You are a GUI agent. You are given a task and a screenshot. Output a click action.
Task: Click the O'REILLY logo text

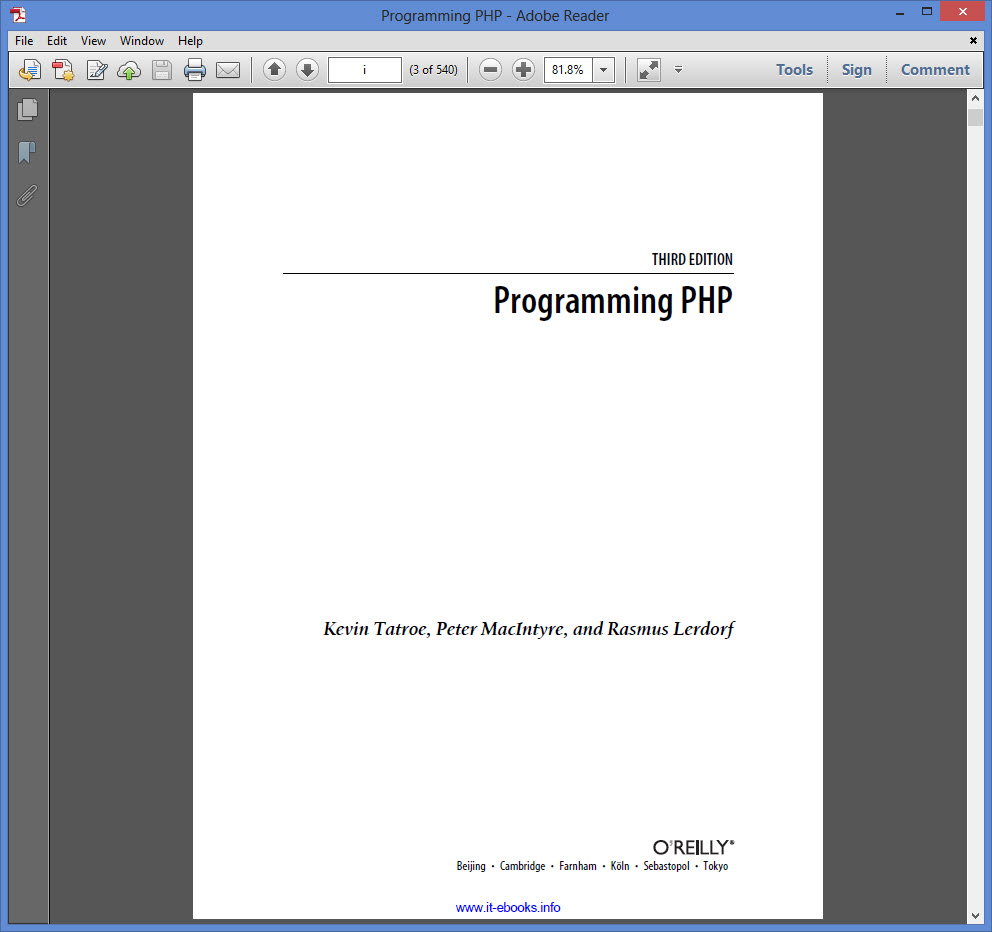[x=693, y=847]
